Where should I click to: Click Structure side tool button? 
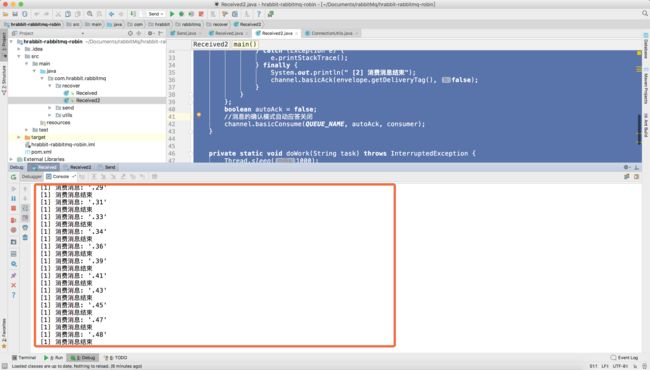[4, 80]
